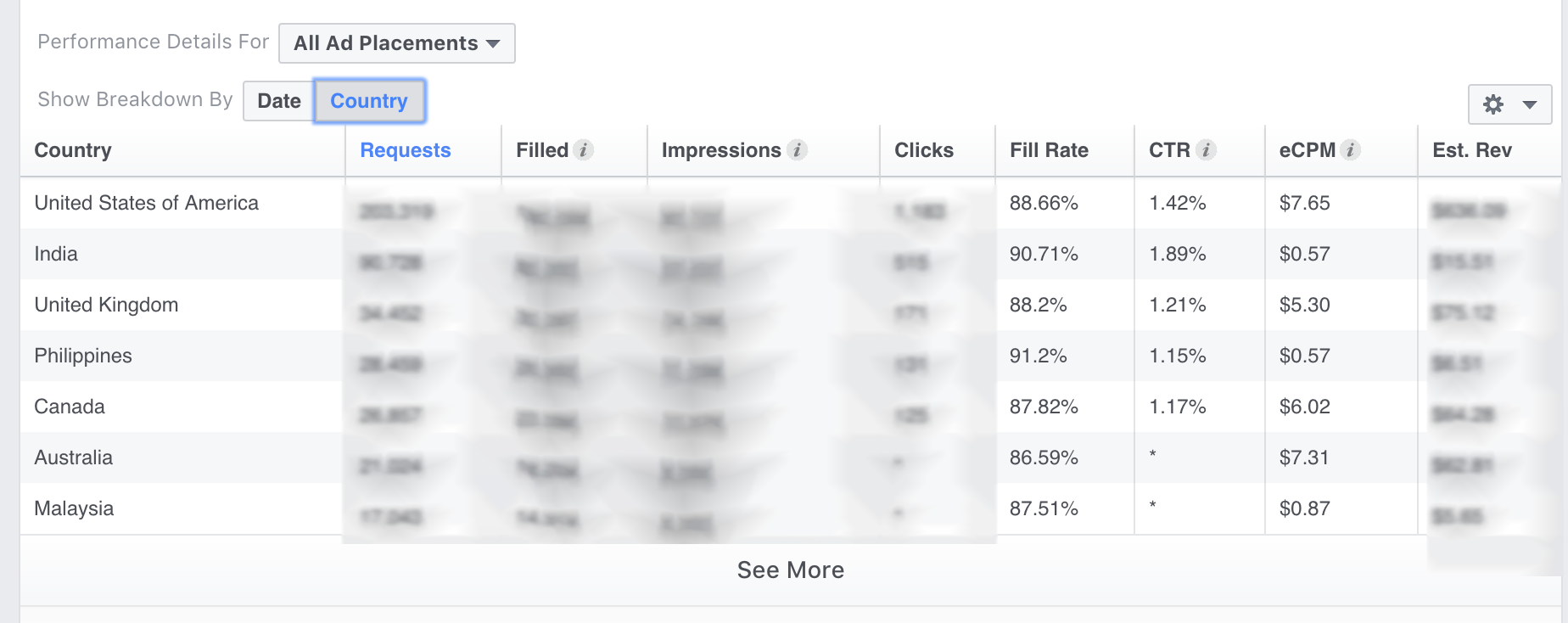
Task: Click the Country column header
Action: [x=73, y=150]
